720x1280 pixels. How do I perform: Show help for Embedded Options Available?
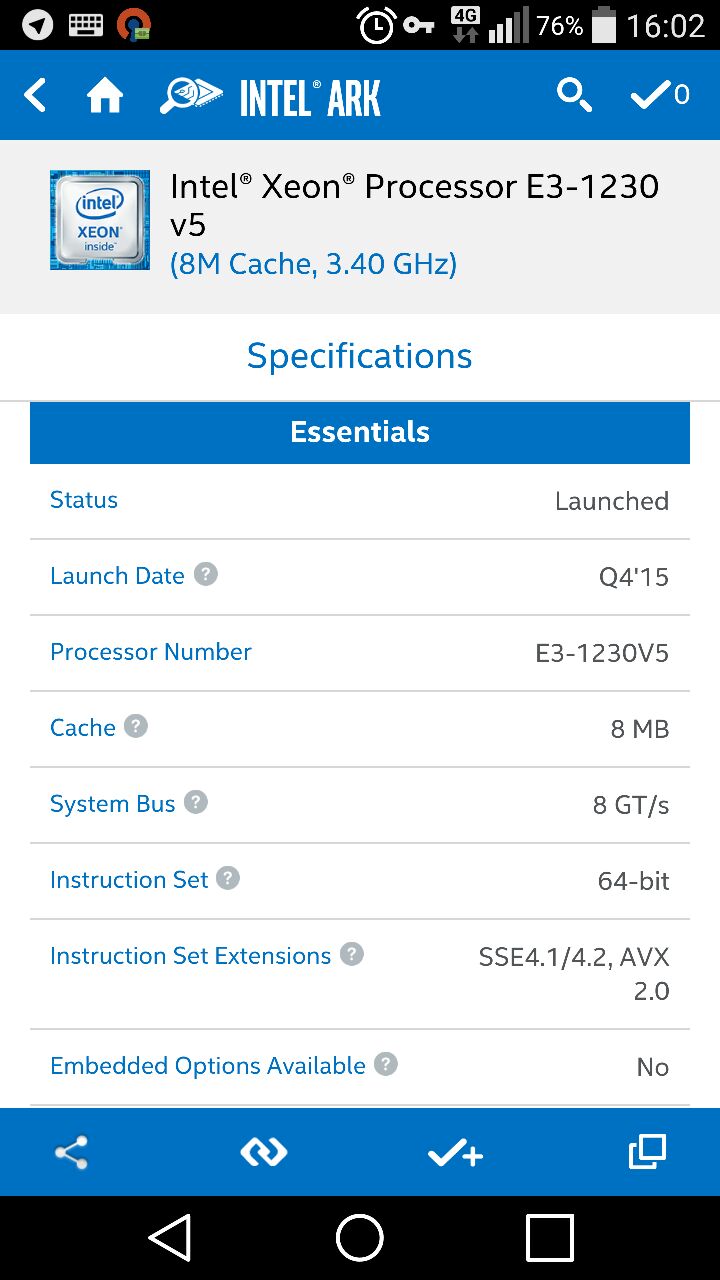click(386, 1064)
